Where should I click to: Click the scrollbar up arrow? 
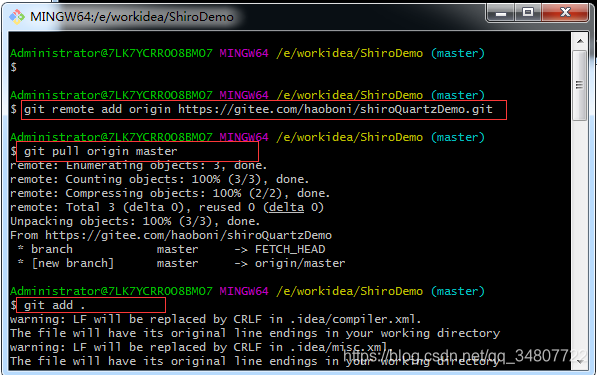coord(580,41)
